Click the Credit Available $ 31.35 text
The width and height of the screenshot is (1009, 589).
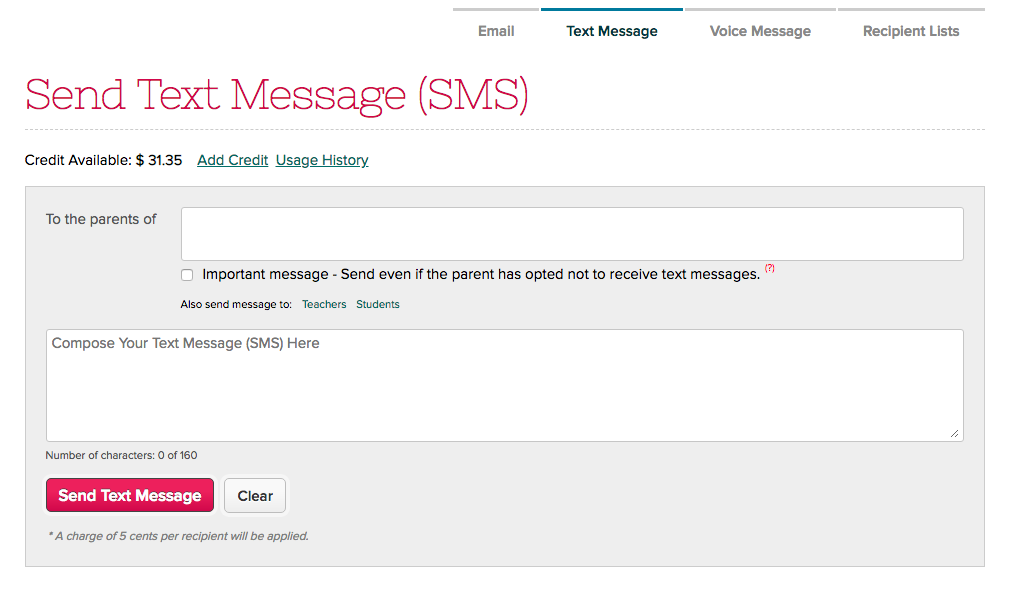pos(104,160)
